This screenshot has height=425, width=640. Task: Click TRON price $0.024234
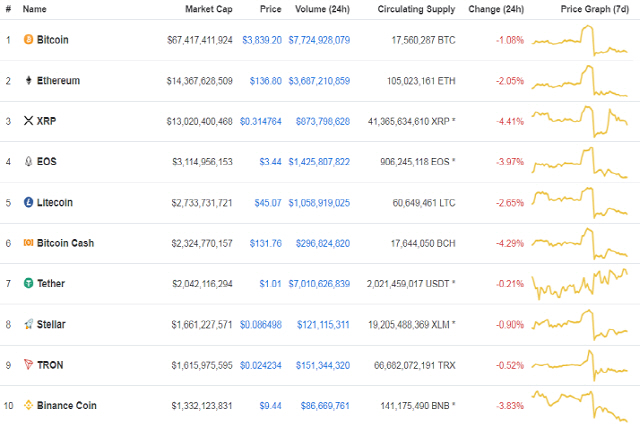click(261, 365)
